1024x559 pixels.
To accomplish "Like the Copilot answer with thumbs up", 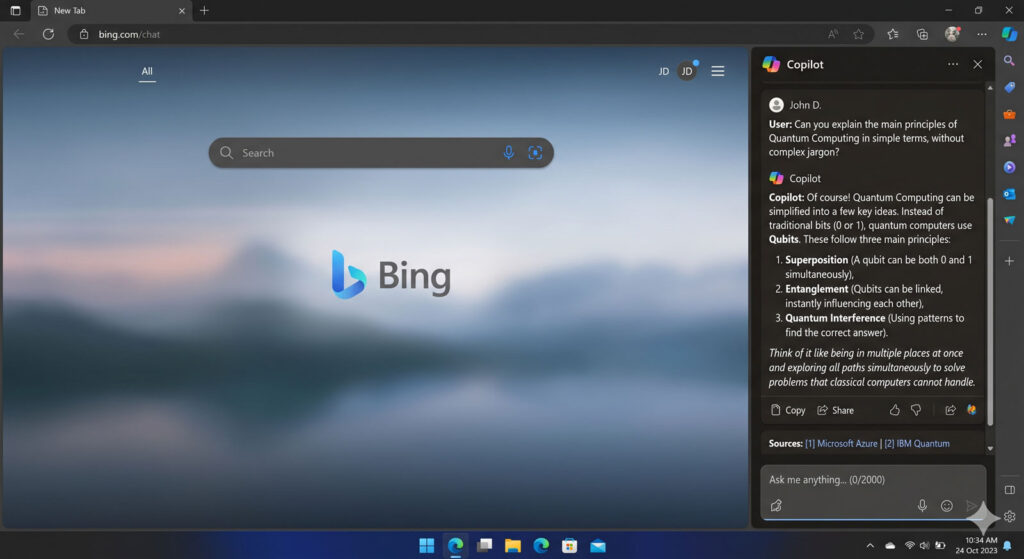I will click(x=894, y=410).
